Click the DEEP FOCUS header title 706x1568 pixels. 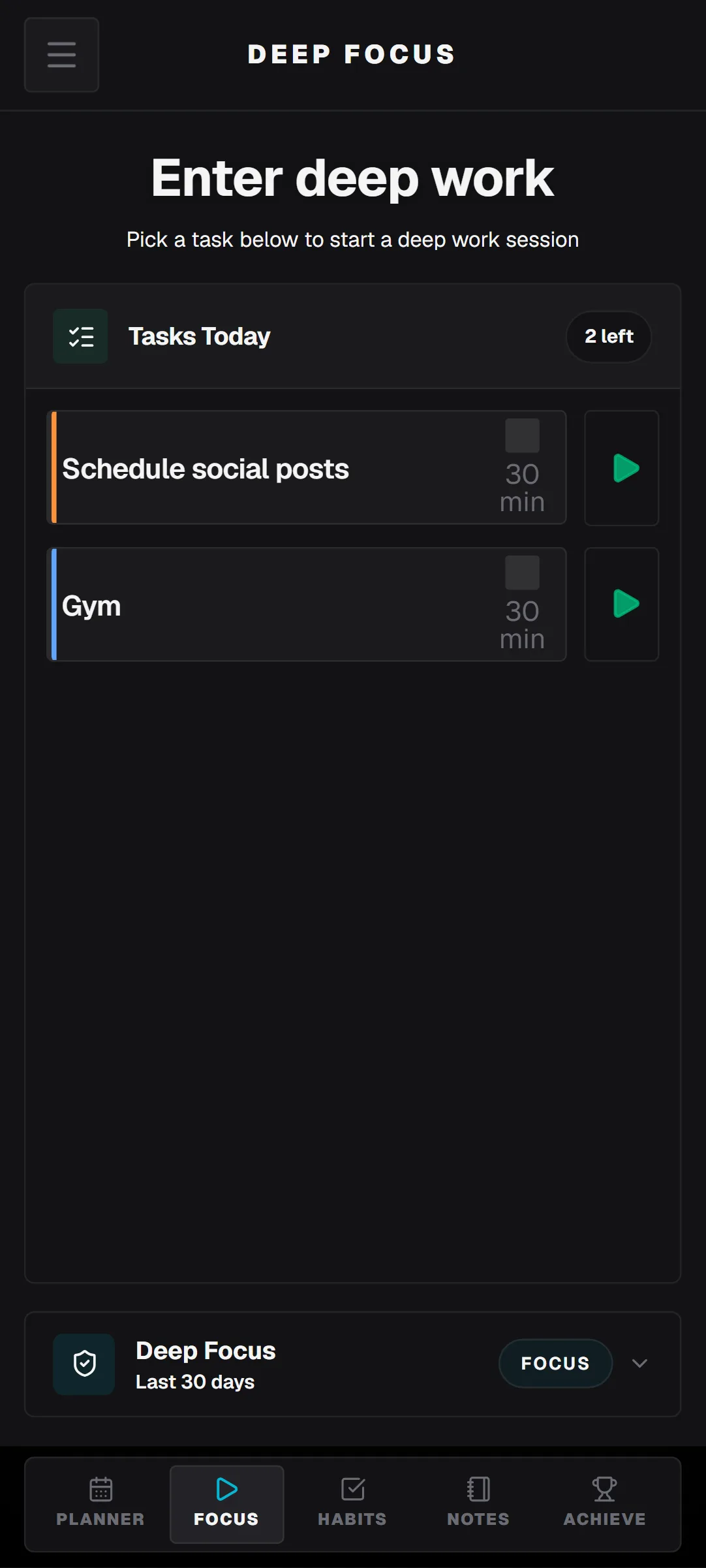352,54
